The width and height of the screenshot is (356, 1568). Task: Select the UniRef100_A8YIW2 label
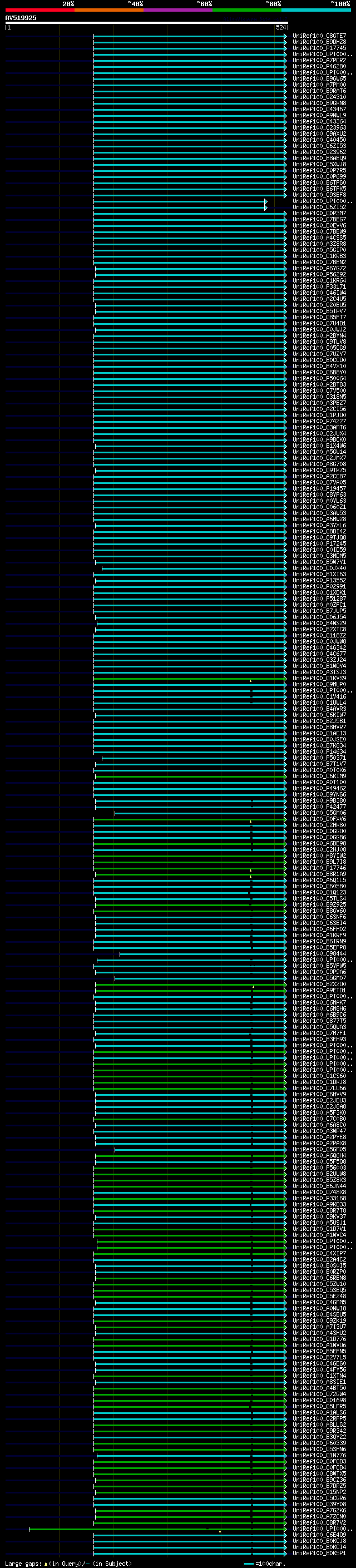coord(319,856)
